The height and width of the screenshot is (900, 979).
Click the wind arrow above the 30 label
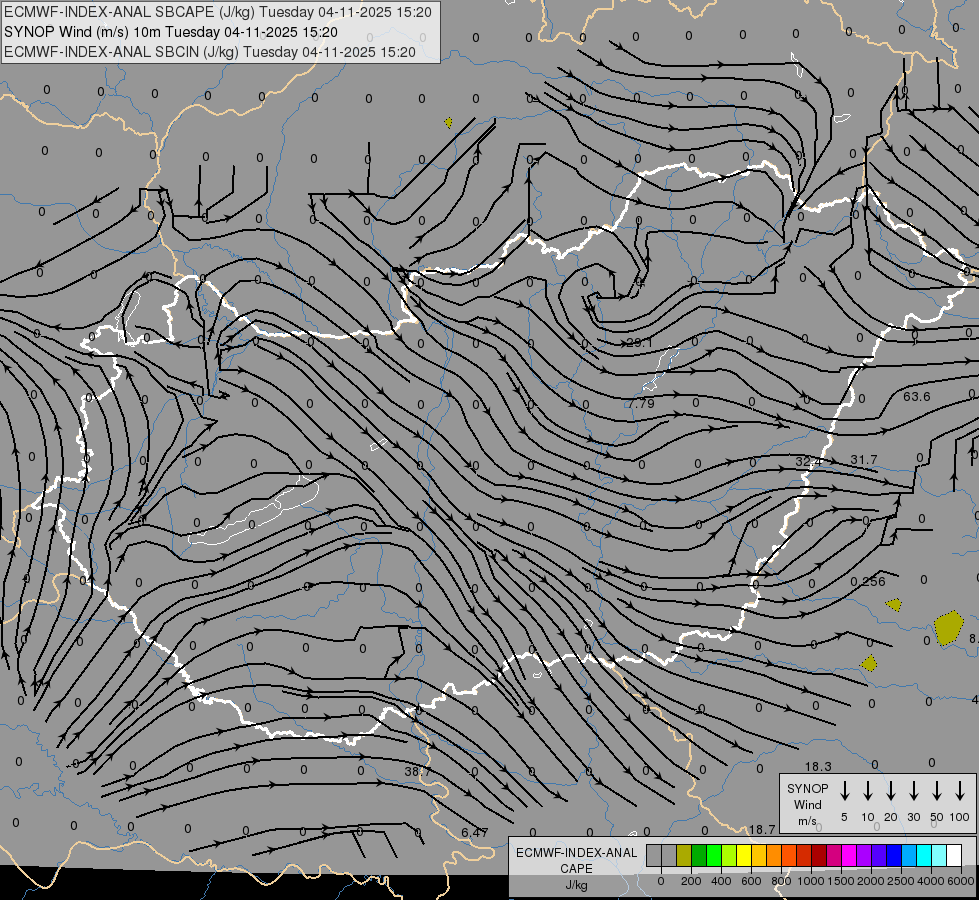coord(913,791)
